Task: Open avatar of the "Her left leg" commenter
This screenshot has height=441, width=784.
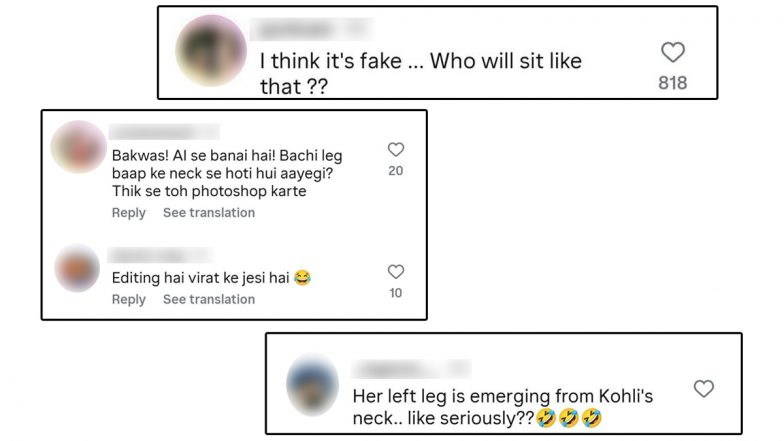Action: pyautogui.click(x=312, y=384)
